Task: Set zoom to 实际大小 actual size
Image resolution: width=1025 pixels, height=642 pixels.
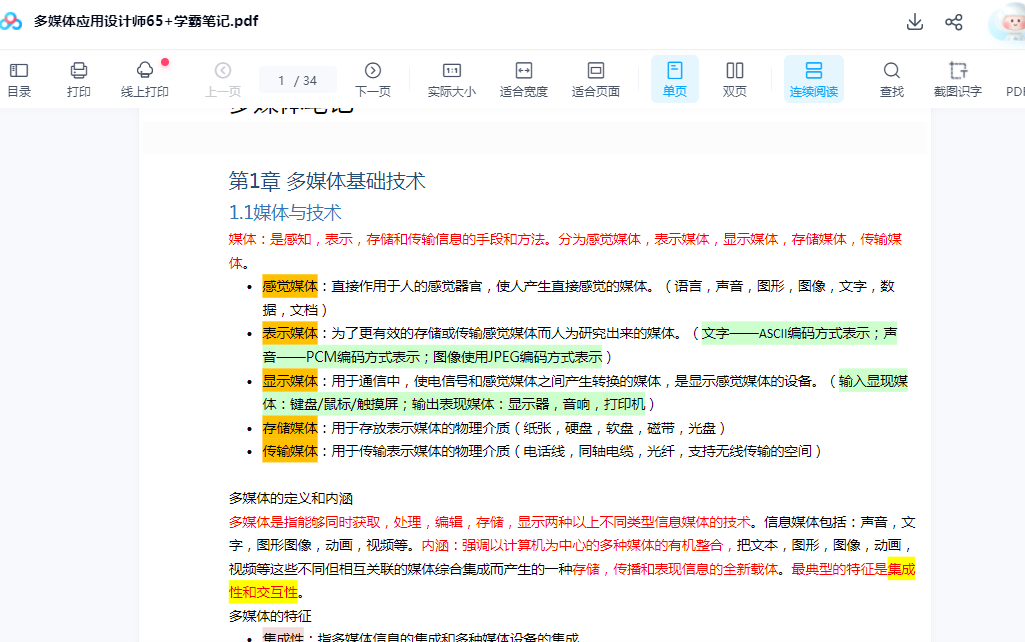Action: tap(452, 79)
